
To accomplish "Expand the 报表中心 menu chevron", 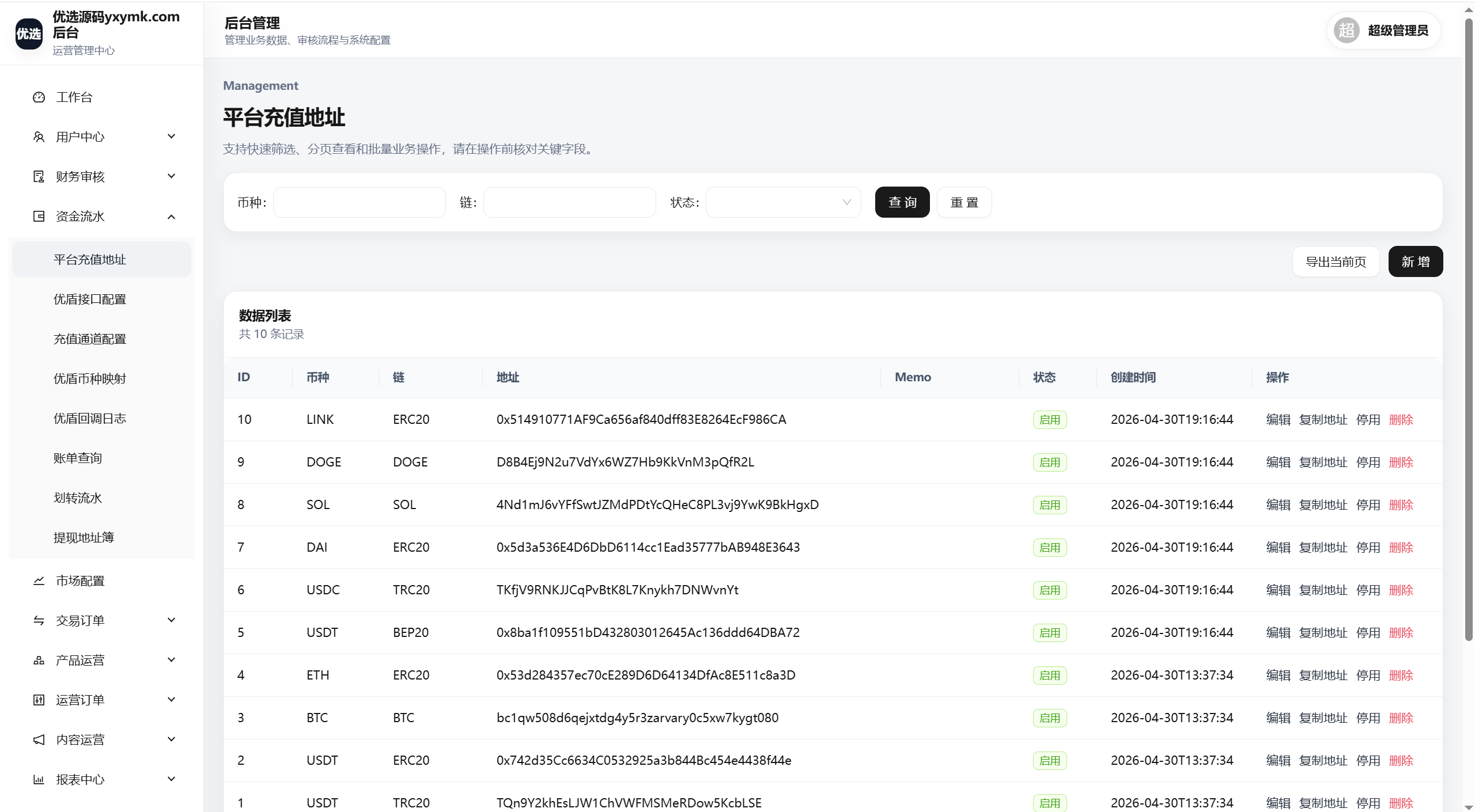I will click(171, 779).
